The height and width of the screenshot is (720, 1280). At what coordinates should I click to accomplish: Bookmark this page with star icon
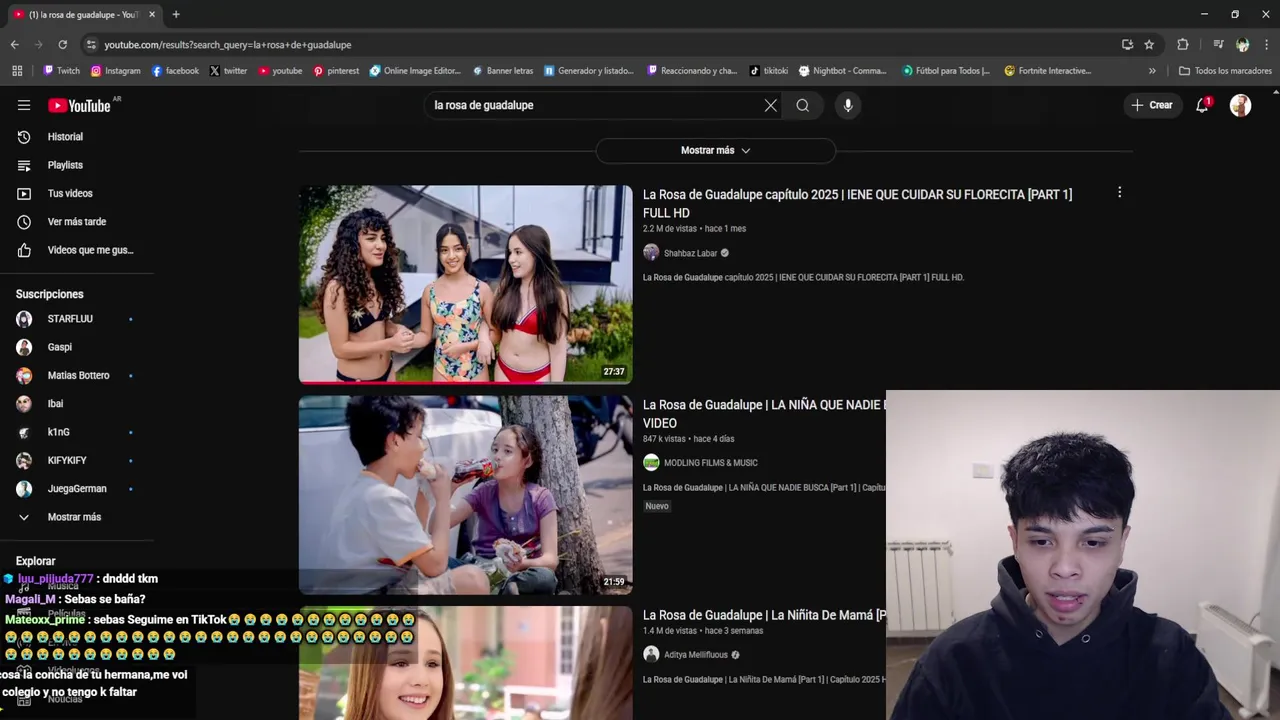[x=1149, y=44]
